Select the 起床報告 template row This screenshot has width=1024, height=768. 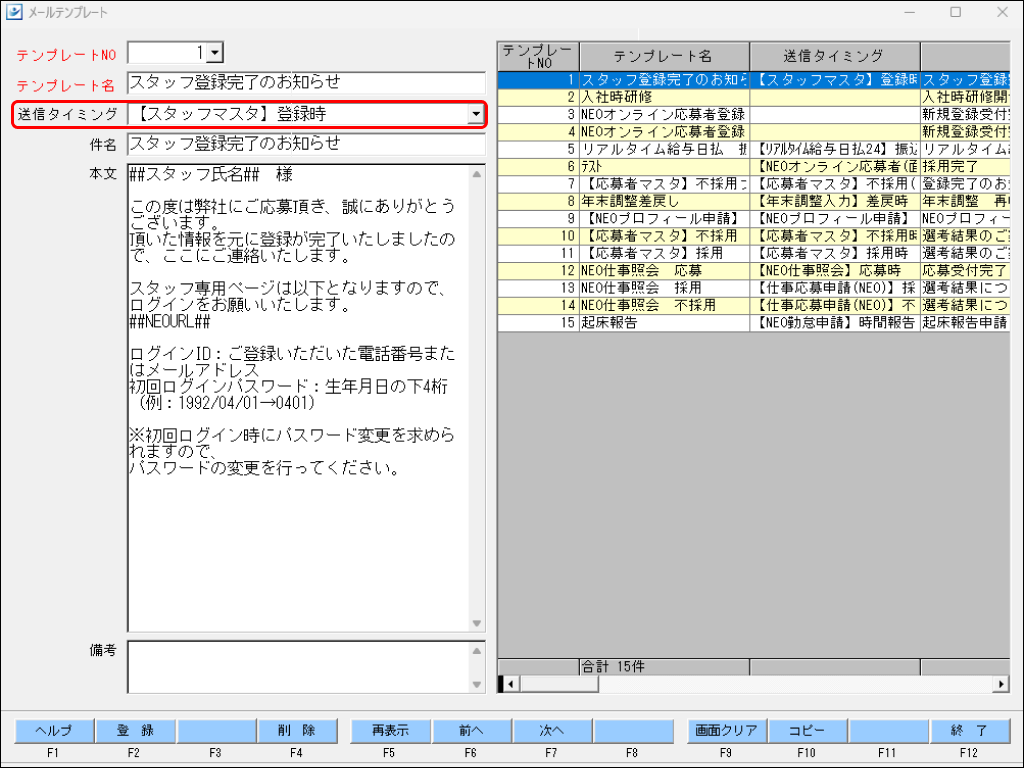tap(664, 323)
